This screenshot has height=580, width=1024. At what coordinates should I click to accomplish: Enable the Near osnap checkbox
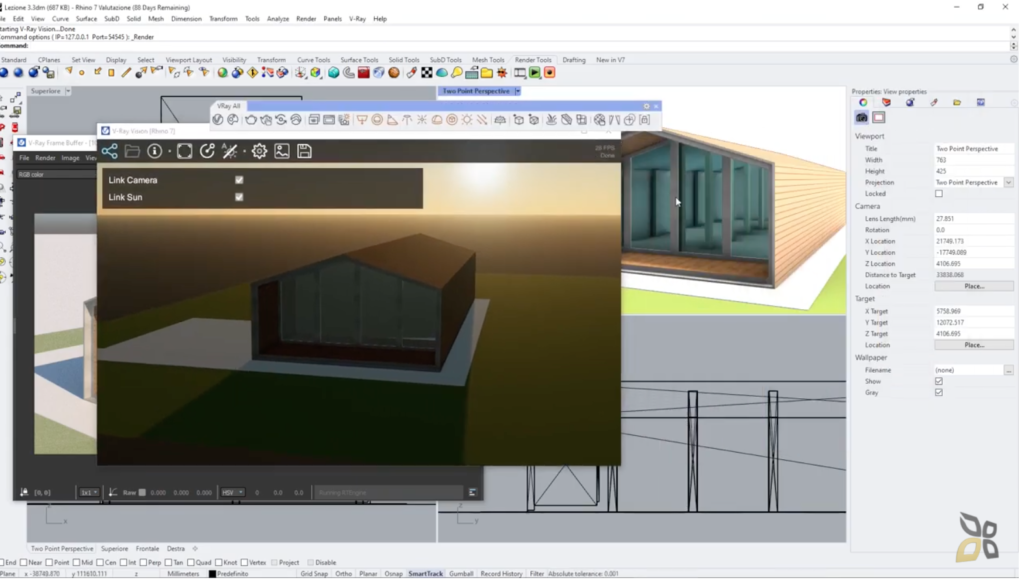coord(24,563)
